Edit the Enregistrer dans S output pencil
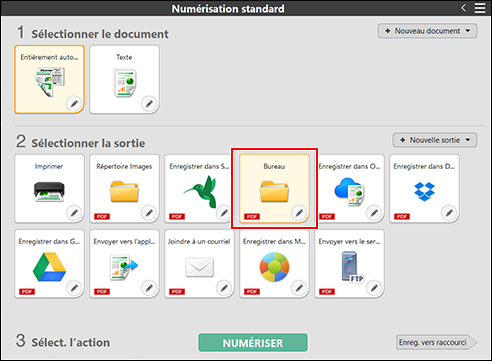Image resolution: width=492 pixels, height=361 pixels. tap(224, 213)
